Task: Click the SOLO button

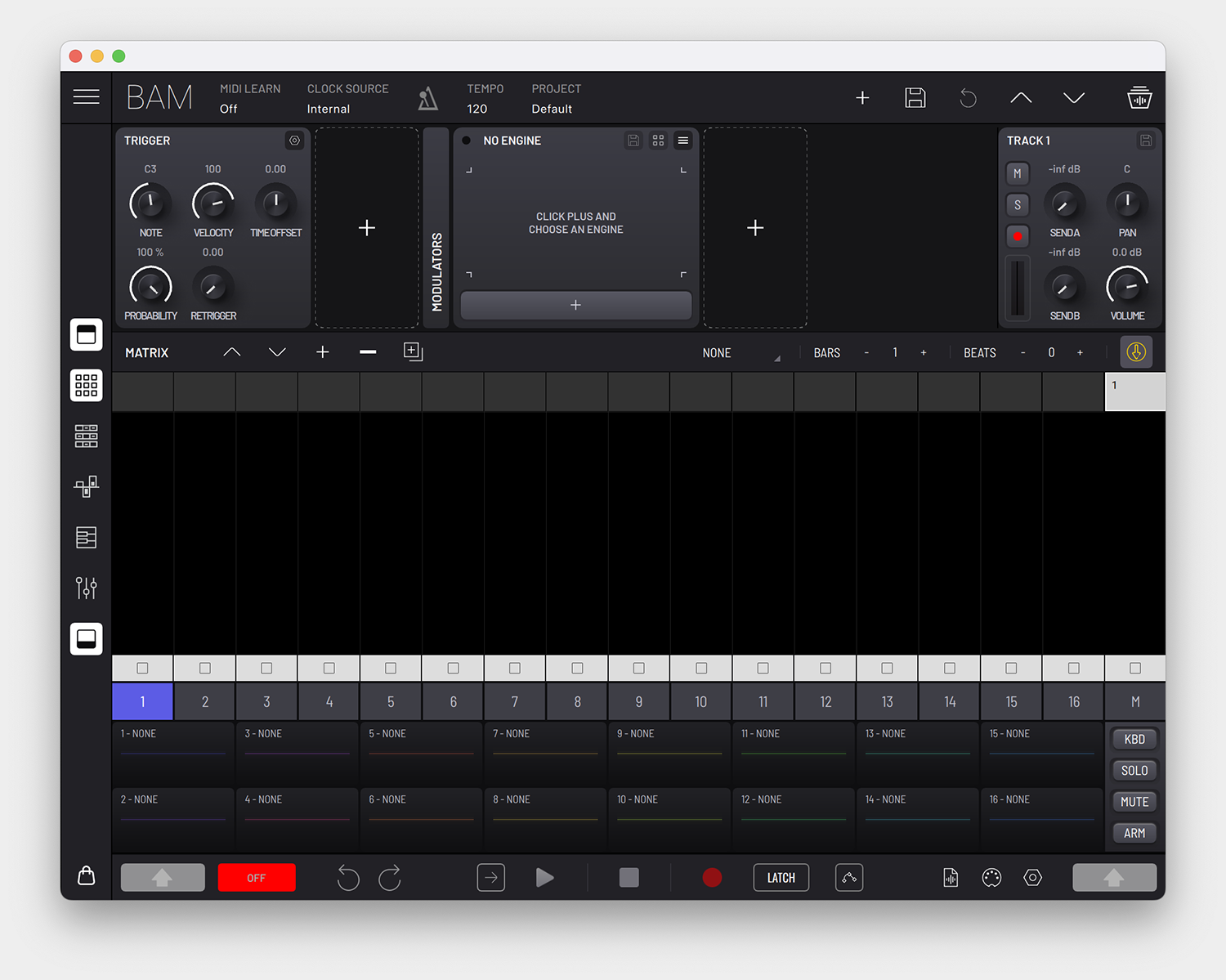Action: pyautogui.click(x=1134, y=771)
